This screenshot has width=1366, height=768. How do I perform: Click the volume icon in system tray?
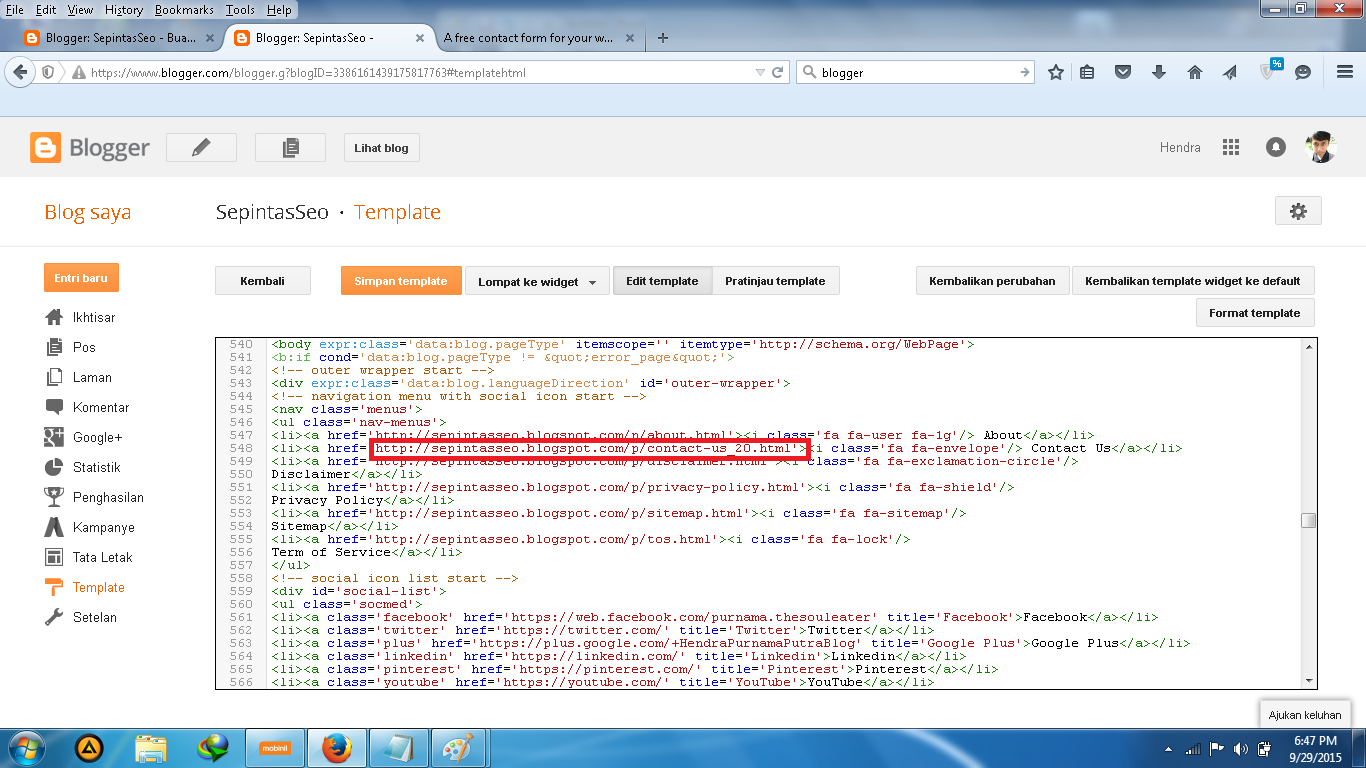[x=1241, y=749]
